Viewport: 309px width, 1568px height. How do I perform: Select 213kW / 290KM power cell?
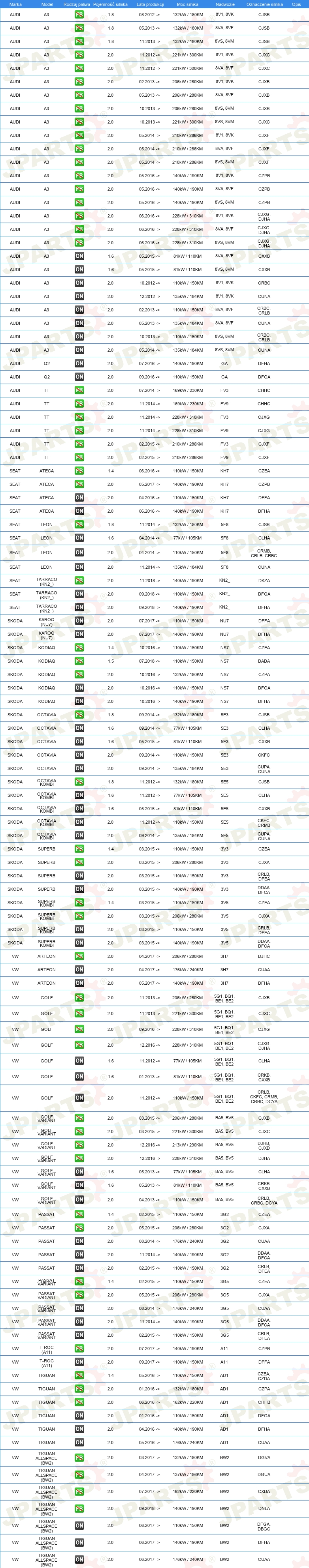tap(188, 1145)
